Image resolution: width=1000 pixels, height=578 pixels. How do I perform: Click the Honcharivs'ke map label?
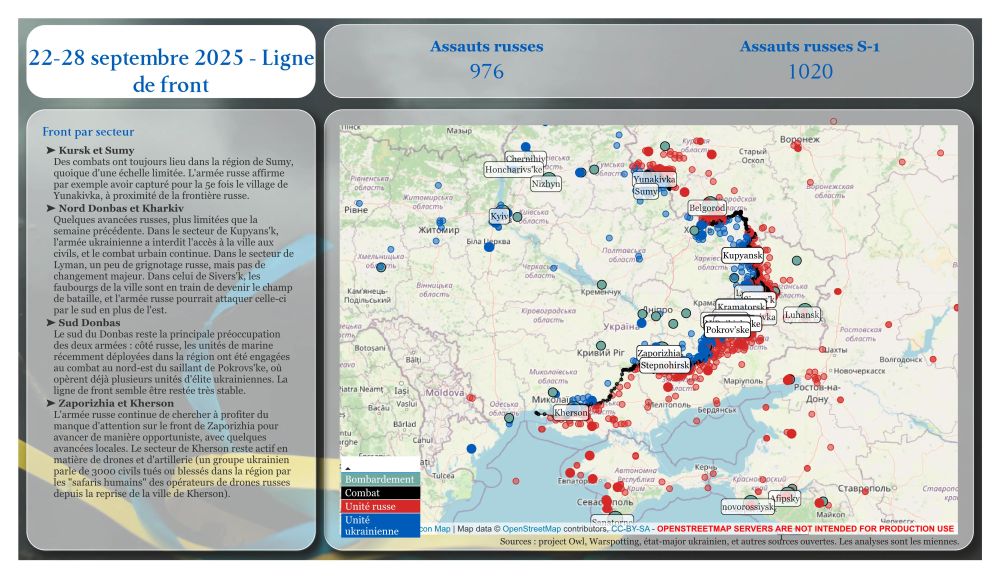[x=513, y=170]
